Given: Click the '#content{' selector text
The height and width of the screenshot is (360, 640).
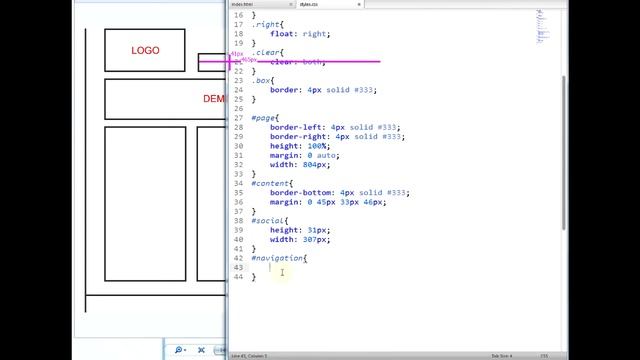Looking at the screenshot, I should 272,183.
